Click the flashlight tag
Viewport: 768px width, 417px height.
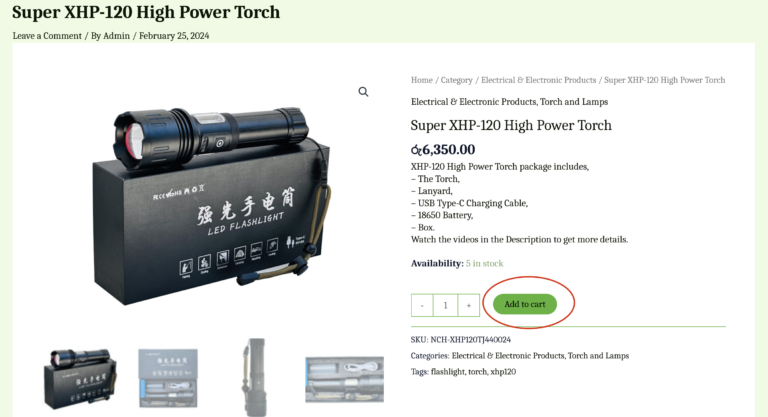point(448,371)
